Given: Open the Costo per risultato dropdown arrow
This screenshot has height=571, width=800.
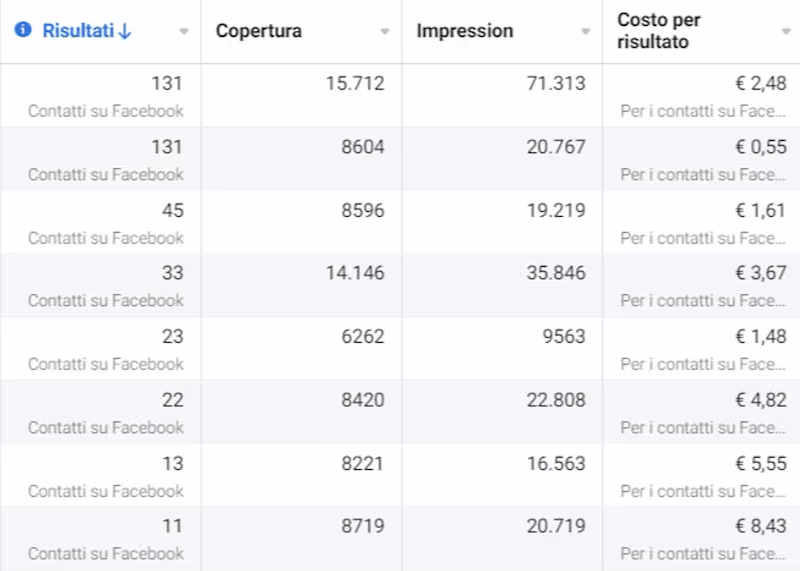Looking at the screenshot, I should point(786,31).
